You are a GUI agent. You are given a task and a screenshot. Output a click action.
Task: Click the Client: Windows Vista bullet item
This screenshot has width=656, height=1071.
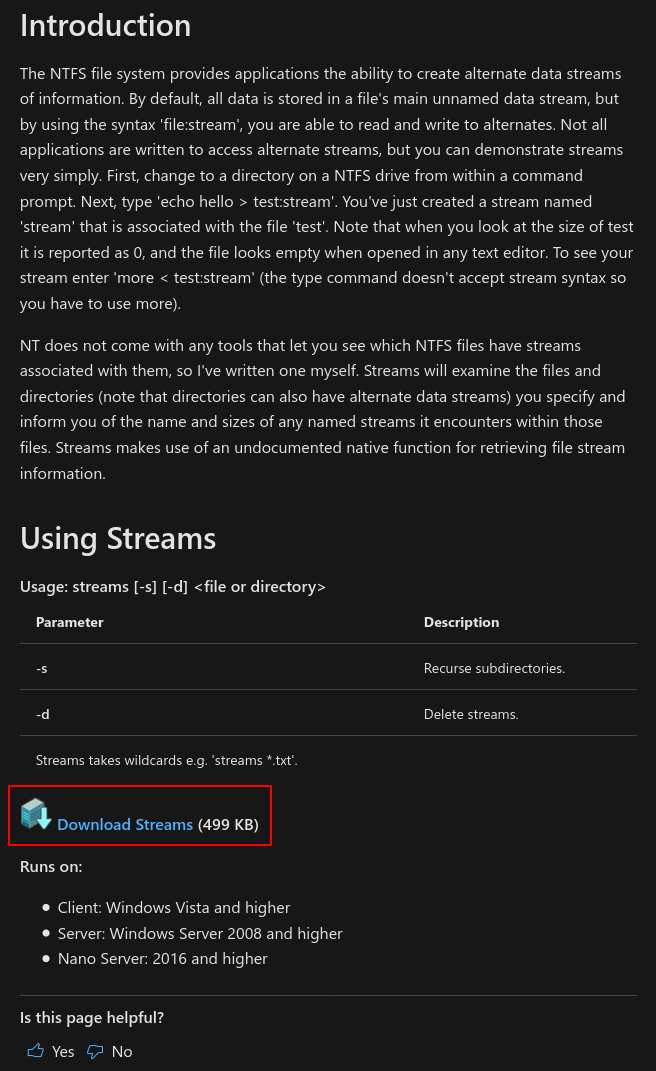tap(174, 908)
